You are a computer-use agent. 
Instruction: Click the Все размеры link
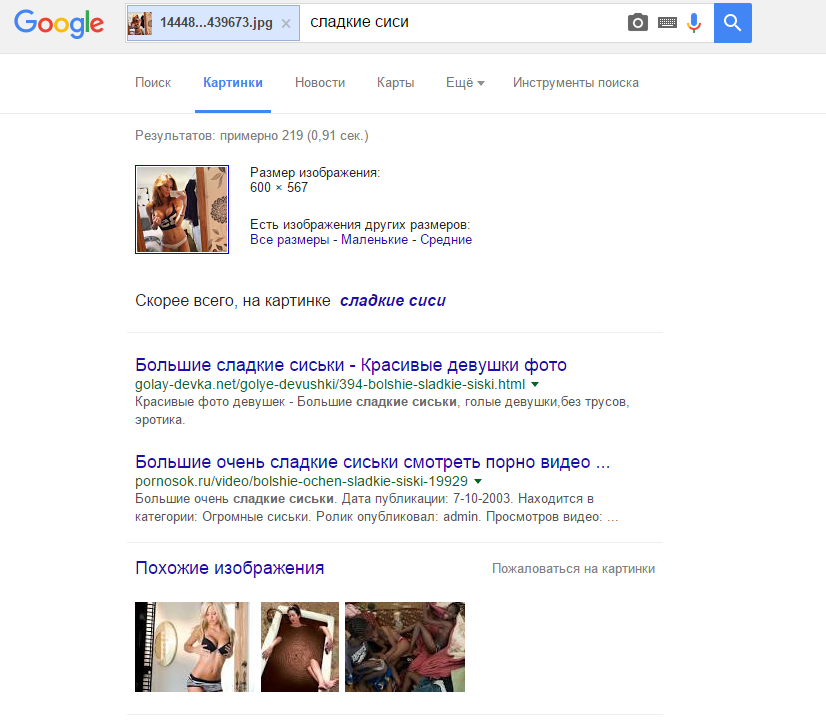pos(289,240)
